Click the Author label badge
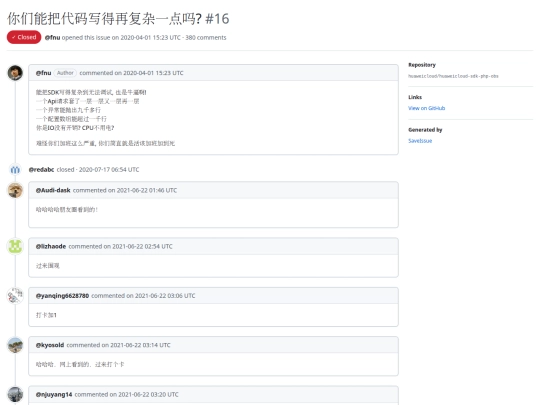The width and height of the screenshot is (540, 405). (65, 73)
